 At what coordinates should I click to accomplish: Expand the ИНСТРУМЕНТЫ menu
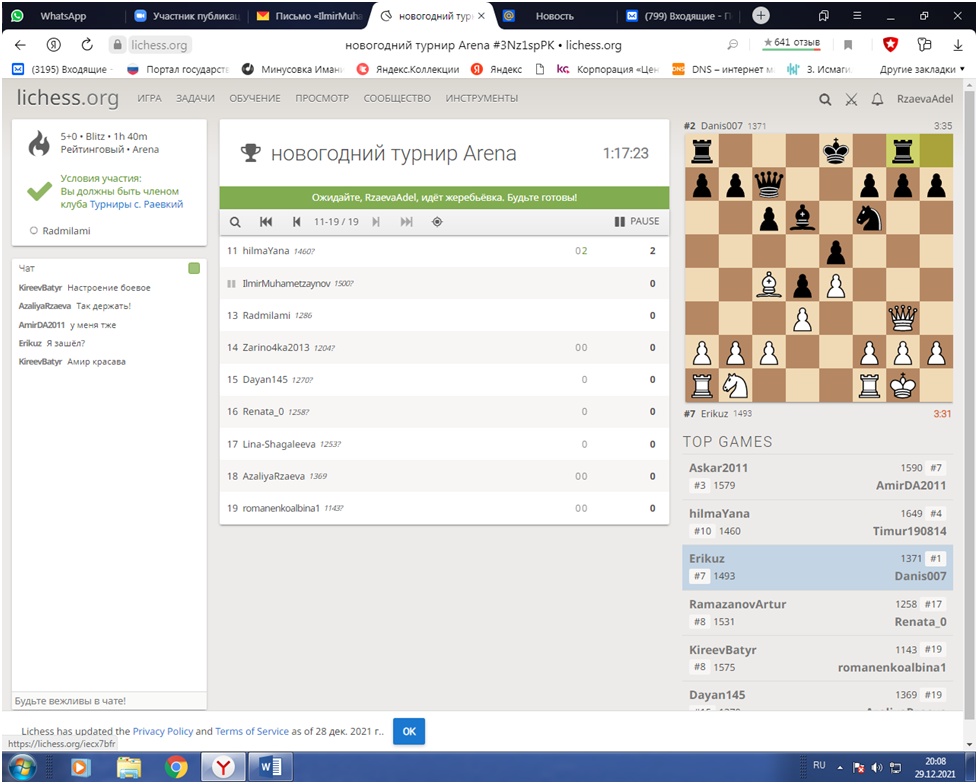482,98
